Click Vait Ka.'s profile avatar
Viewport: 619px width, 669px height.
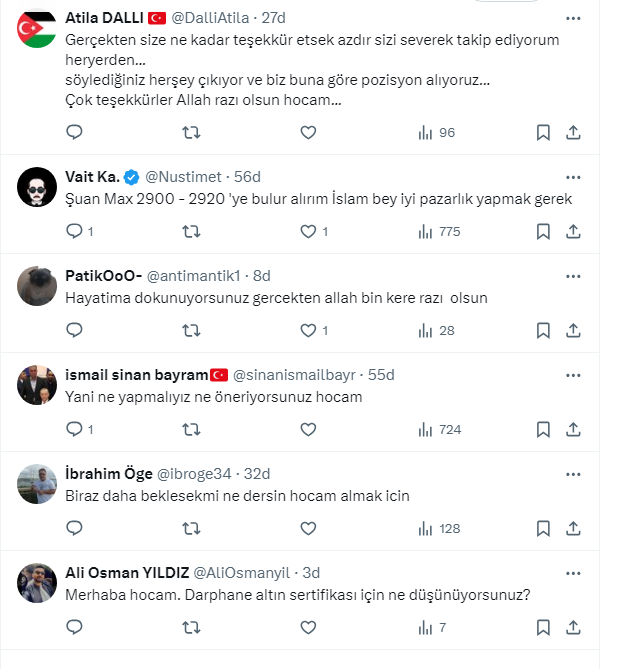[x=36, y=186]
